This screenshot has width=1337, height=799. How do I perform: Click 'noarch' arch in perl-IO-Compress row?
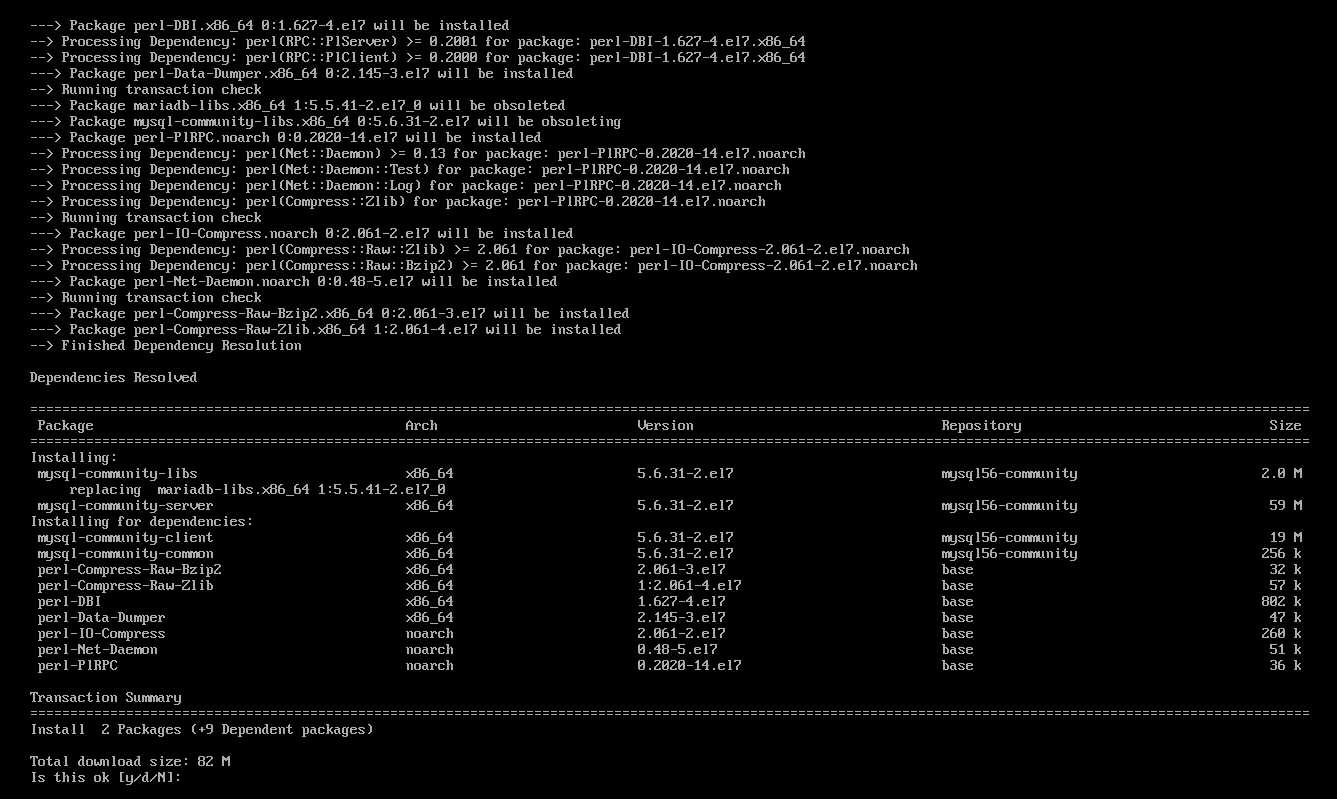coord(430,633)
